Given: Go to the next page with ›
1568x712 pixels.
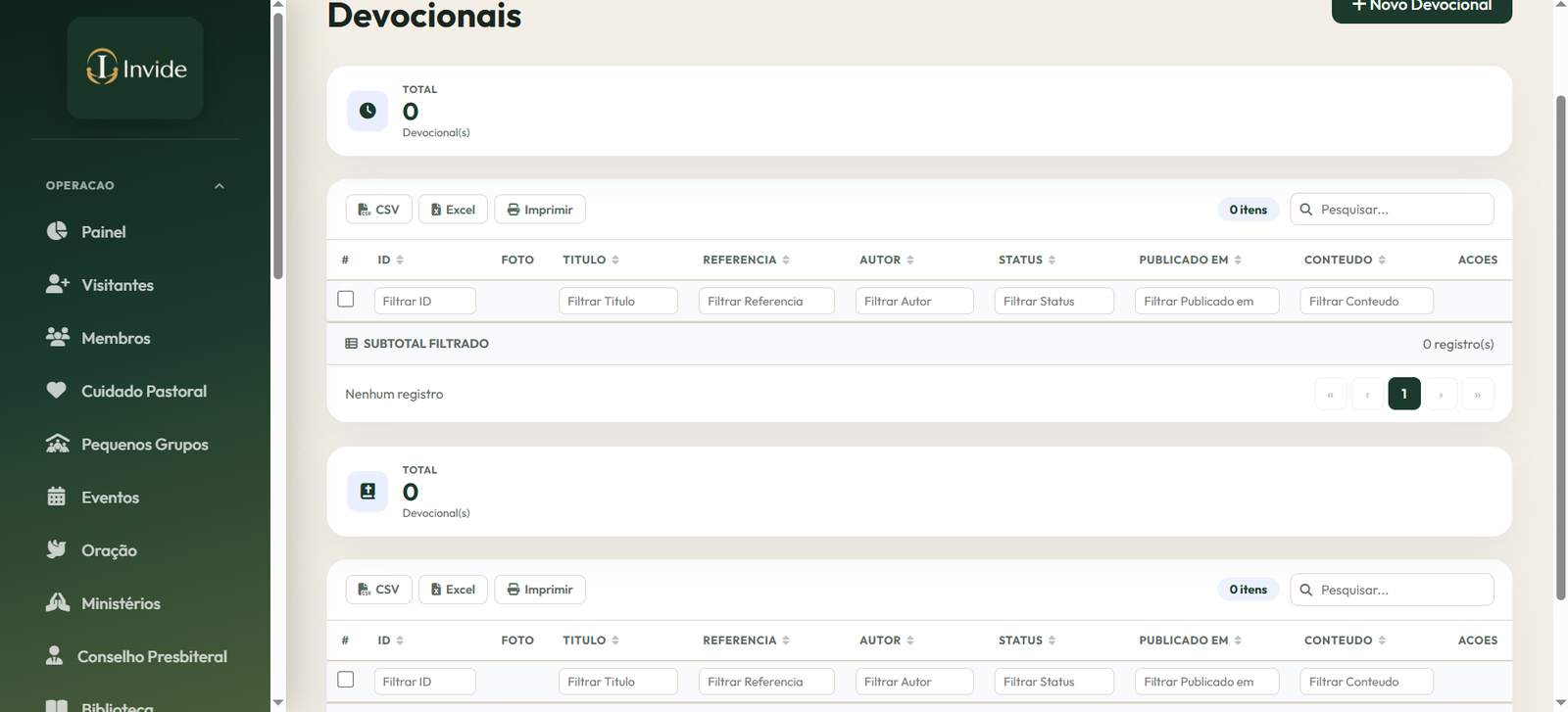Looking at the screenshot, I should pos(1441,394).
